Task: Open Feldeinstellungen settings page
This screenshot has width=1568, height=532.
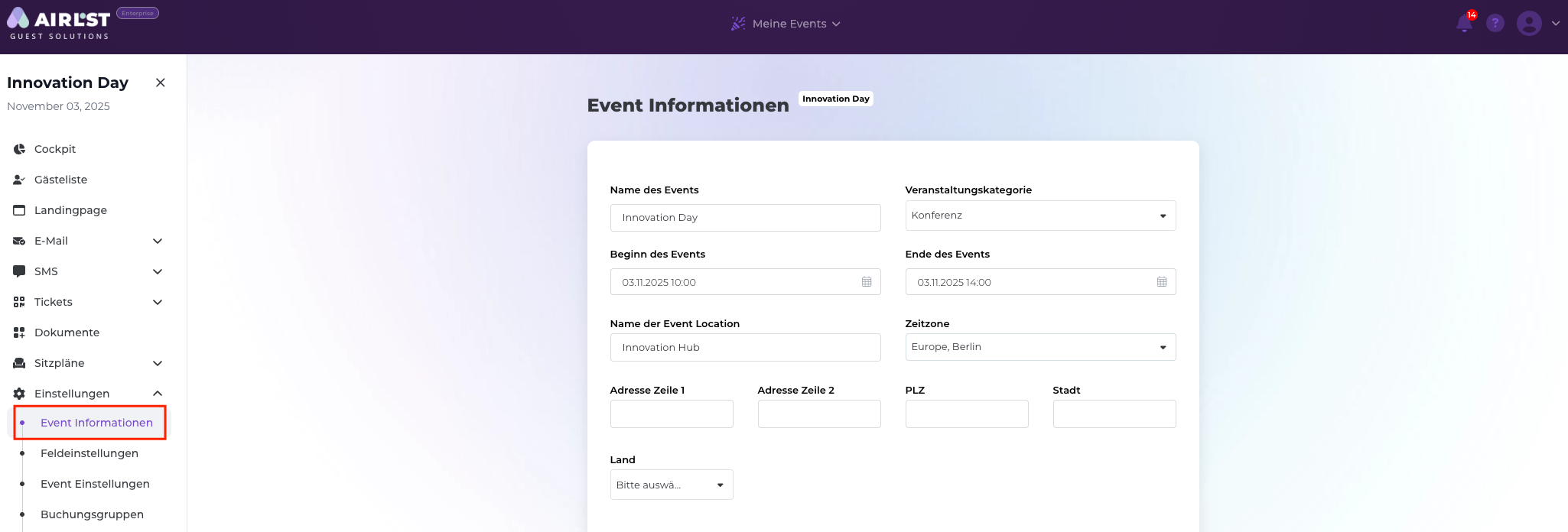Action: click(89, 453)
